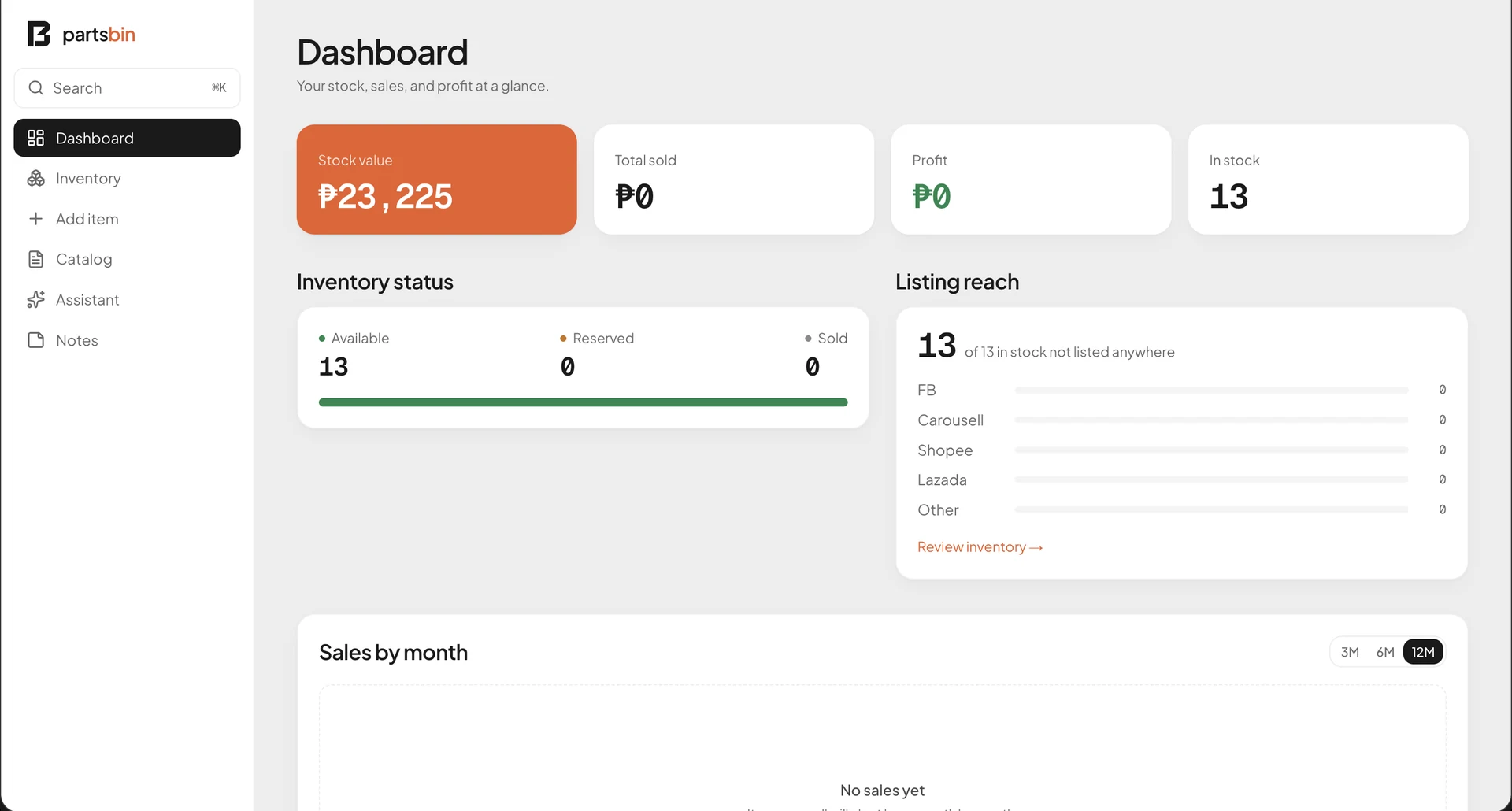The width and height of the screenshot is (1512, 811).
Task: Click the Listing reach heading
Action: coord(957,282)
